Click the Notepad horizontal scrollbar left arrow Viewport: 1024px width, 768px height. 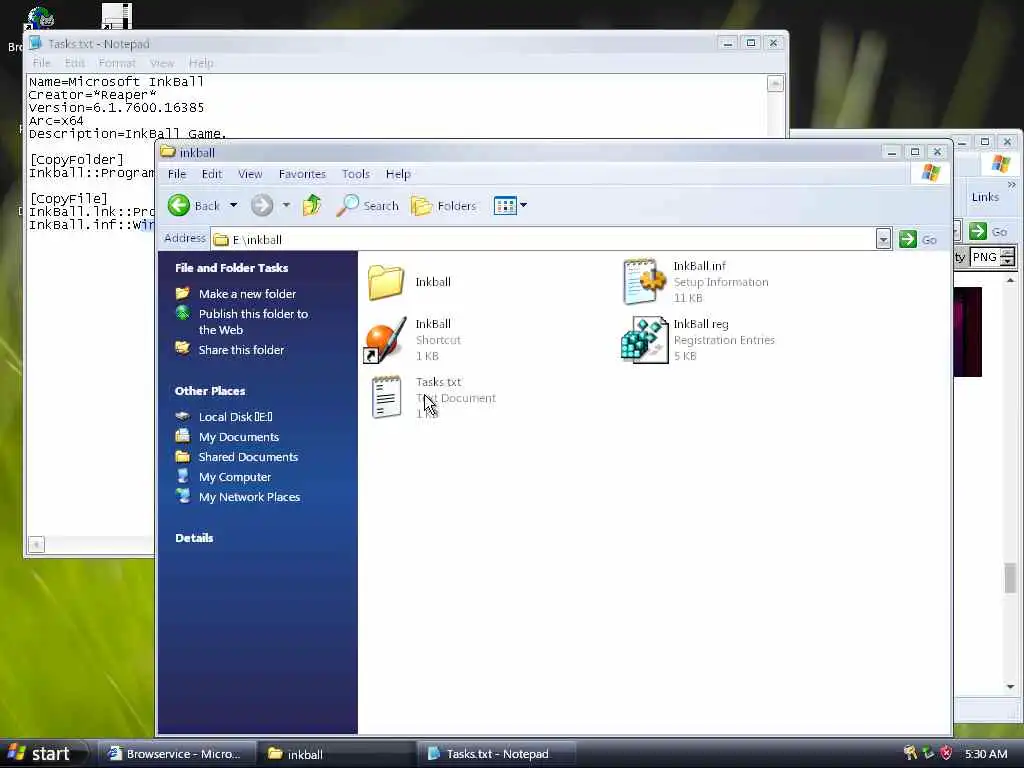36,544
